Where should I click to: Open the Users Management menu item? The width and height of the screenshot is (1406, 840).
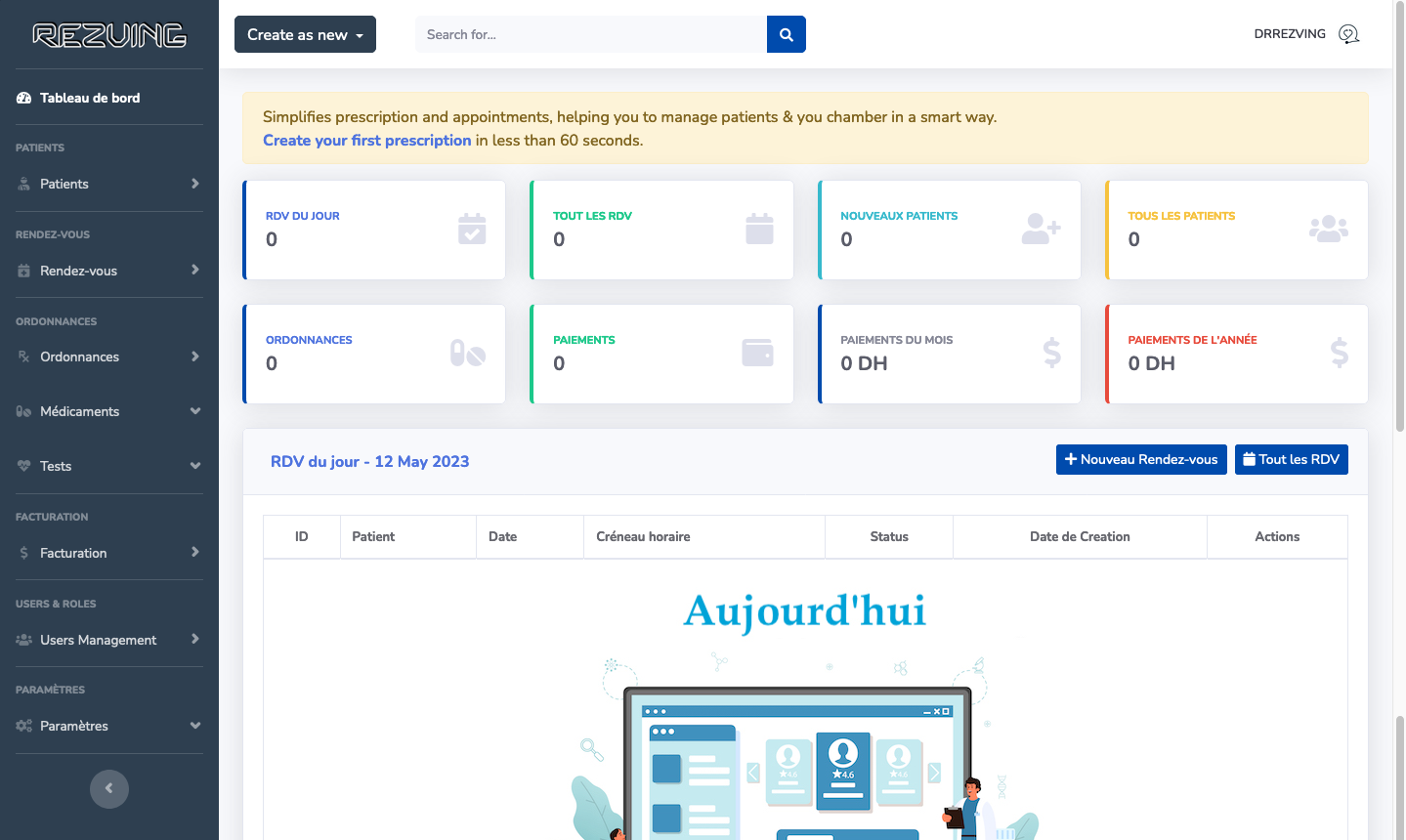click(109, 640)
